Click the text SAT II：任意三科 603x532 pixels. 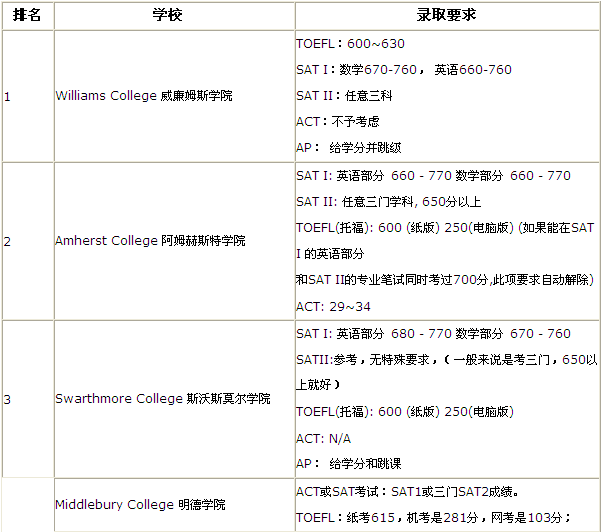[344, 95]
